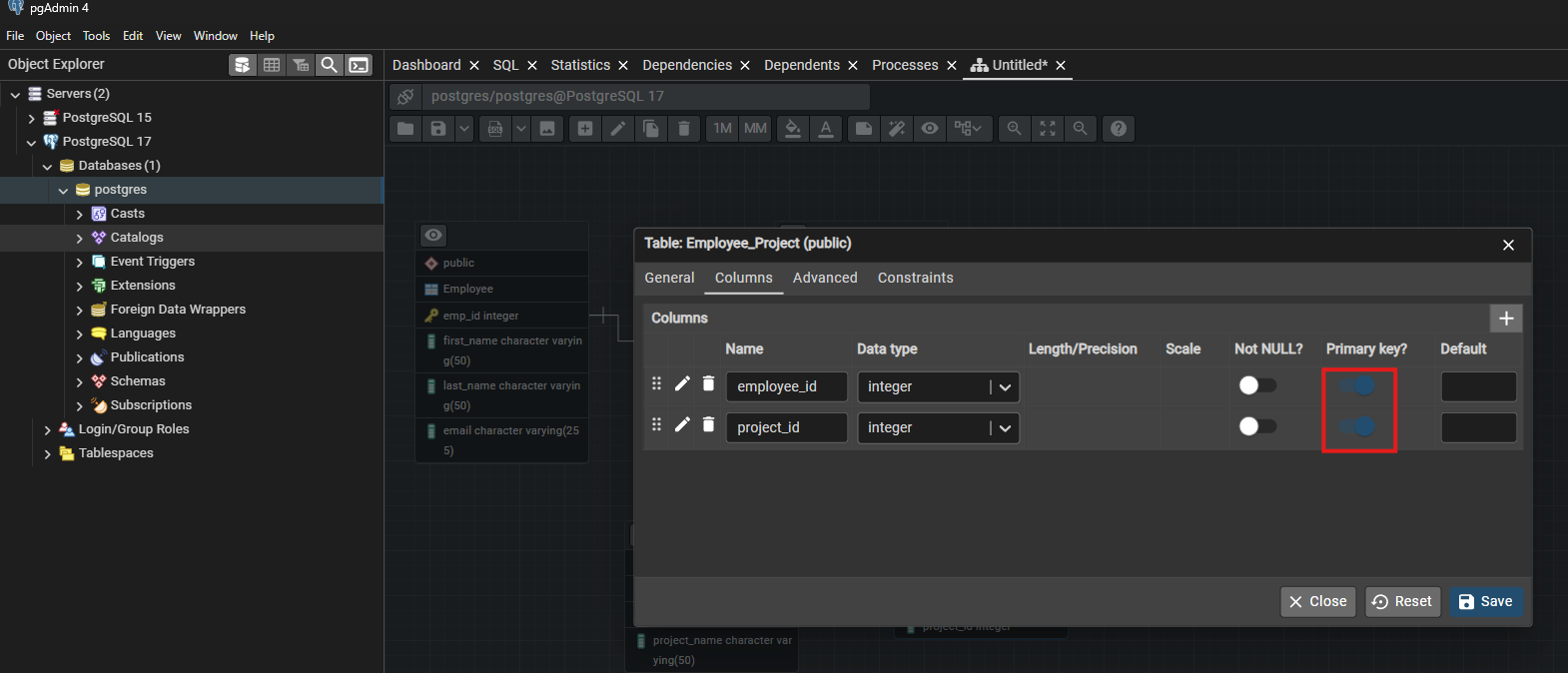1568x673 pixels.
Task: Expand the PostgreSQL 15 server node
Action: click(x=32, y=118)
